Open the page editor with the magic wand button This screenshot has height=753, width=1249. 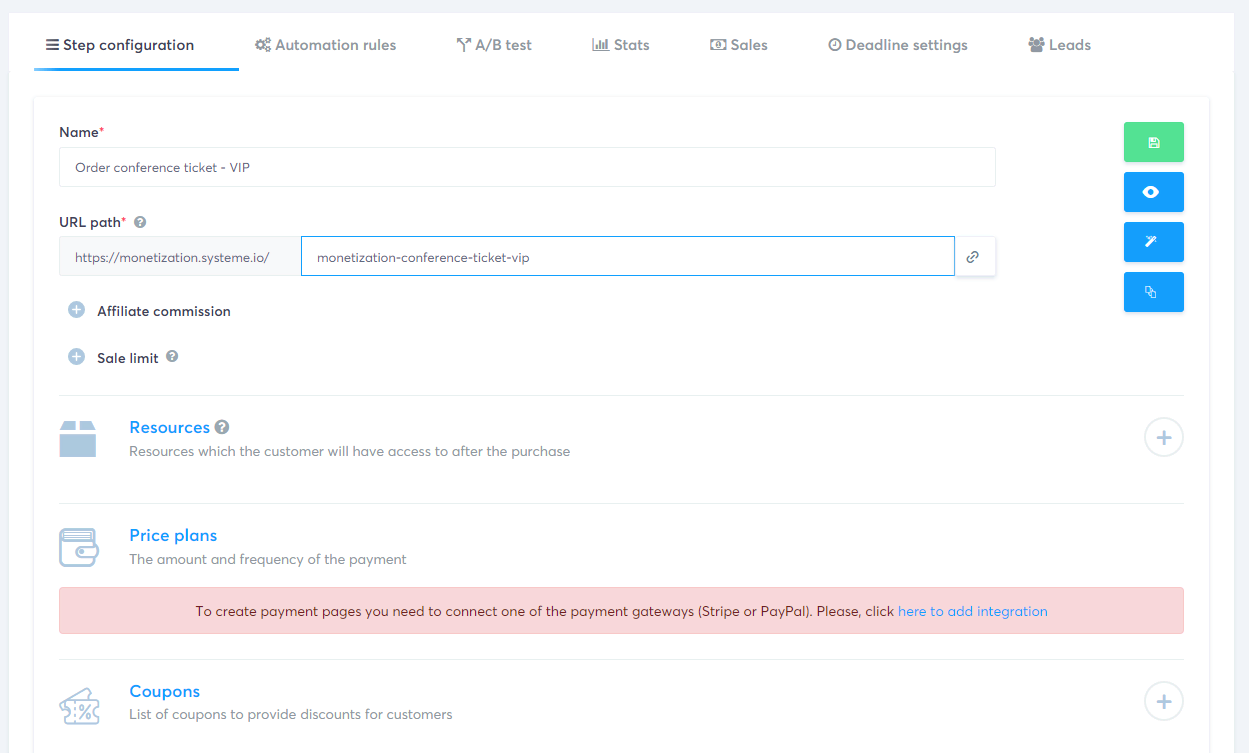1153,242
